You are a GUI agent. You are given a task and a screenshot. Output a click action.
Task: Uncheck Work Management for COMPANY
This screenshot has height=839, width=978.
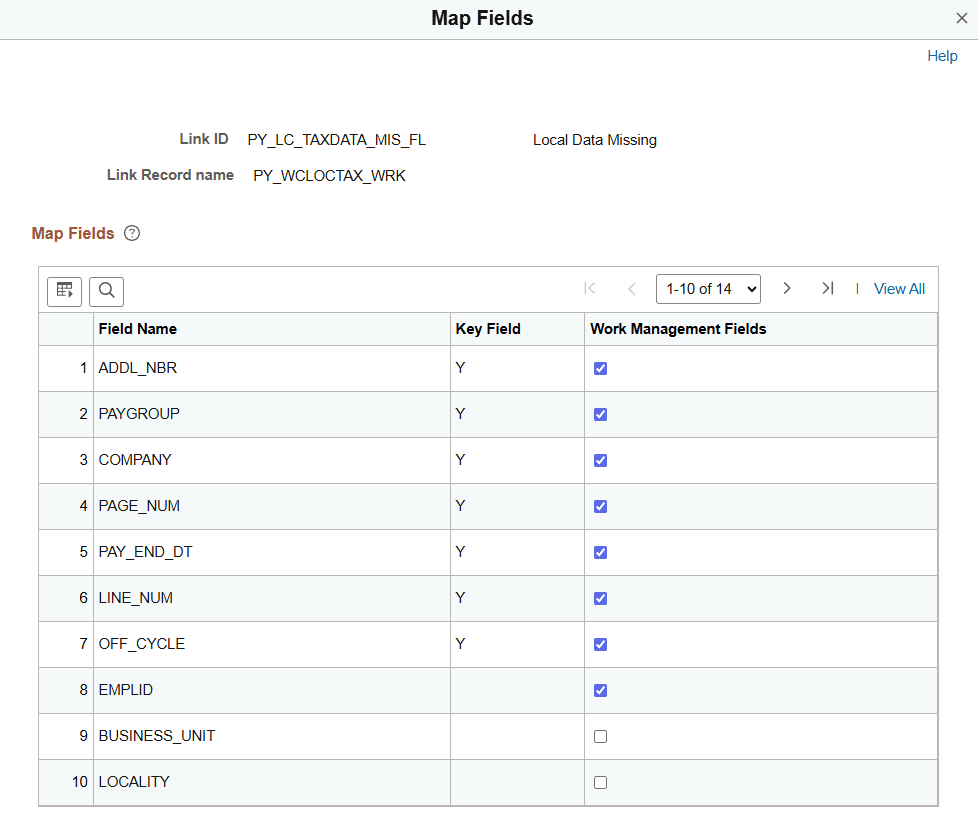601,460
